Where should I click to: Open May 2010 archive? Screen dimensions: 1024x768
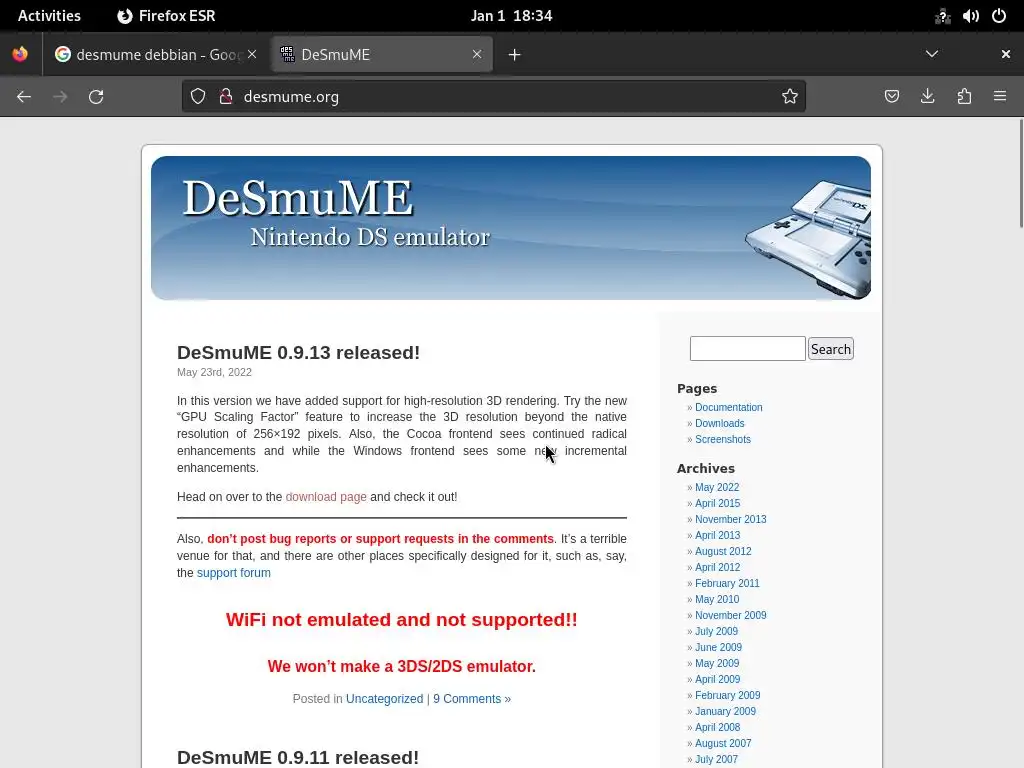[716, 599]
